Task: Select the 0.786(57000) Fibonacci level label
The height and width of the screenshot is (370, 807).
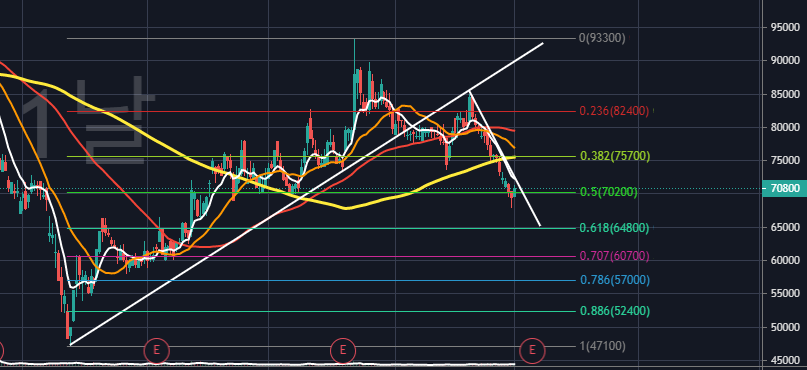Action: [615, 280]
